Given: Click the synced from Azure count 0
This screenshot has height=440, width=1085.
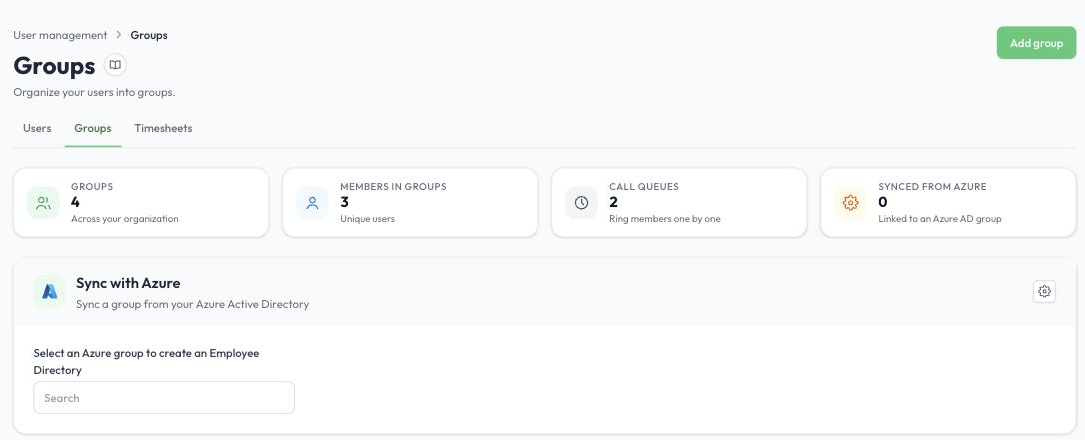Looking at the screenshot, I should click(883, 202).
